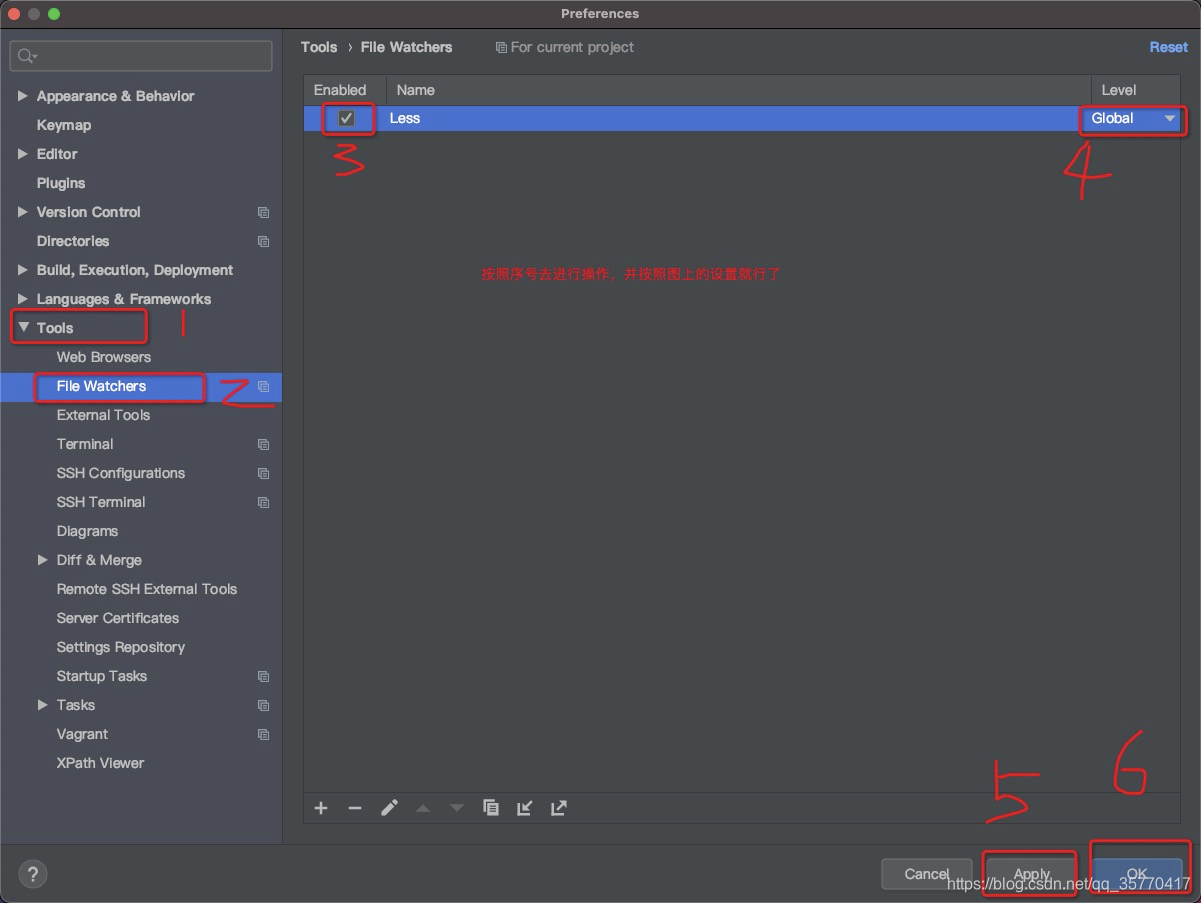Select the Less row in watcher table
The width and height of the screenshot is (1201, 903).
(700, 118)
